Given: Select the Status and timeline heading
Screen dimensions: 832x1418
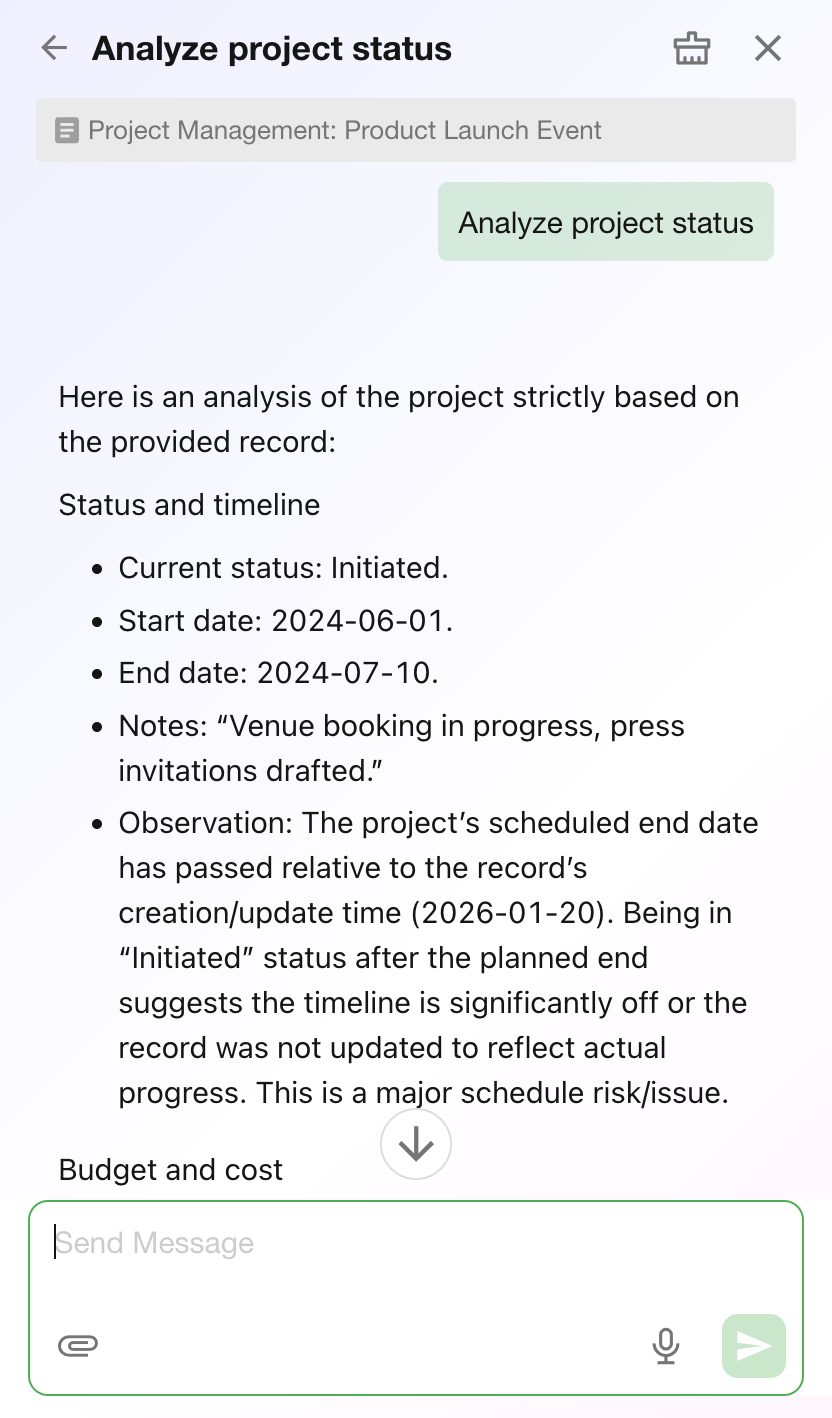Looking at the screenshot, I should point(189,505).
